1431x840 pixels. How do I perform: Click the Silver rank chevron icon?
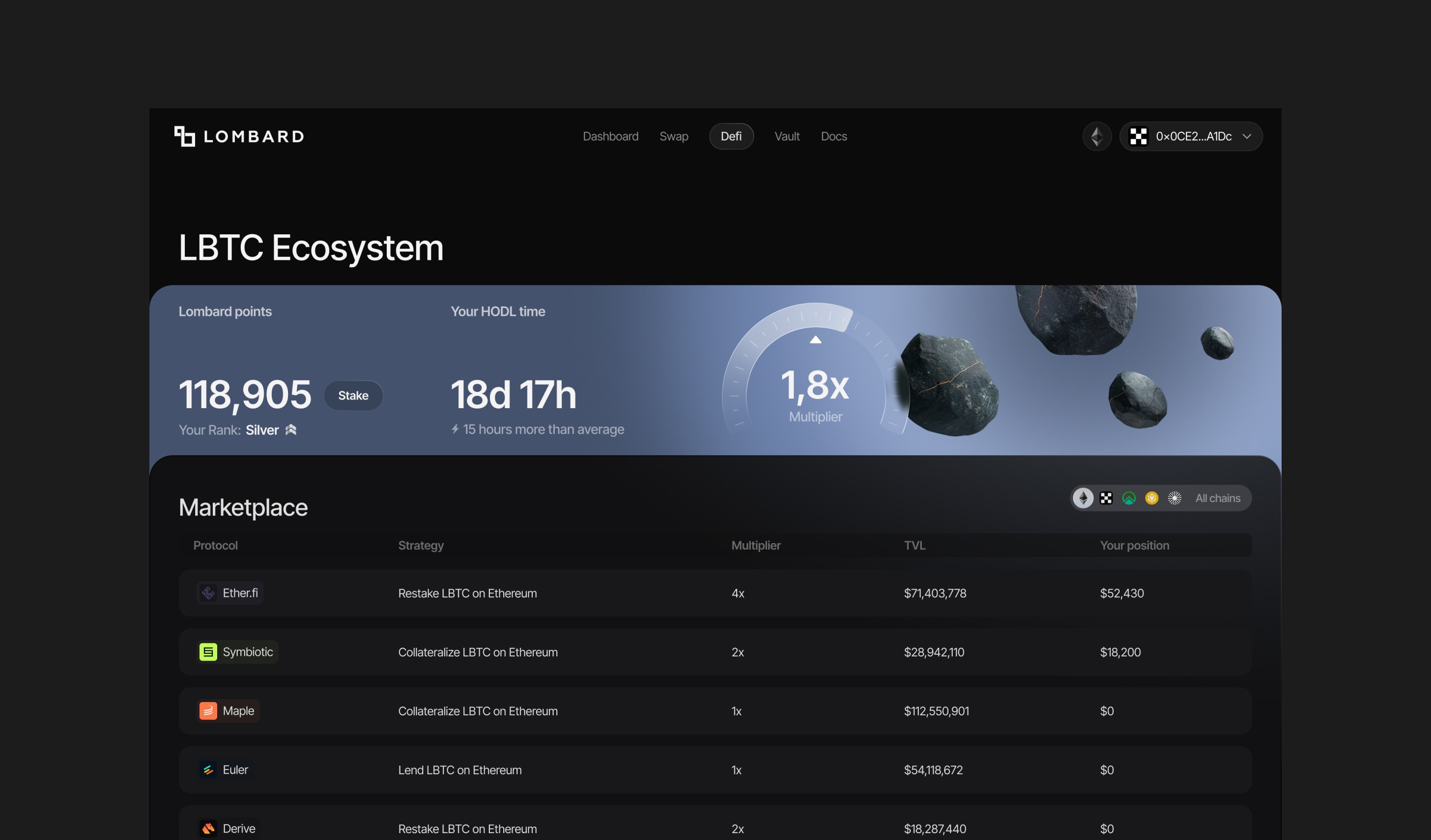[291, 430]
